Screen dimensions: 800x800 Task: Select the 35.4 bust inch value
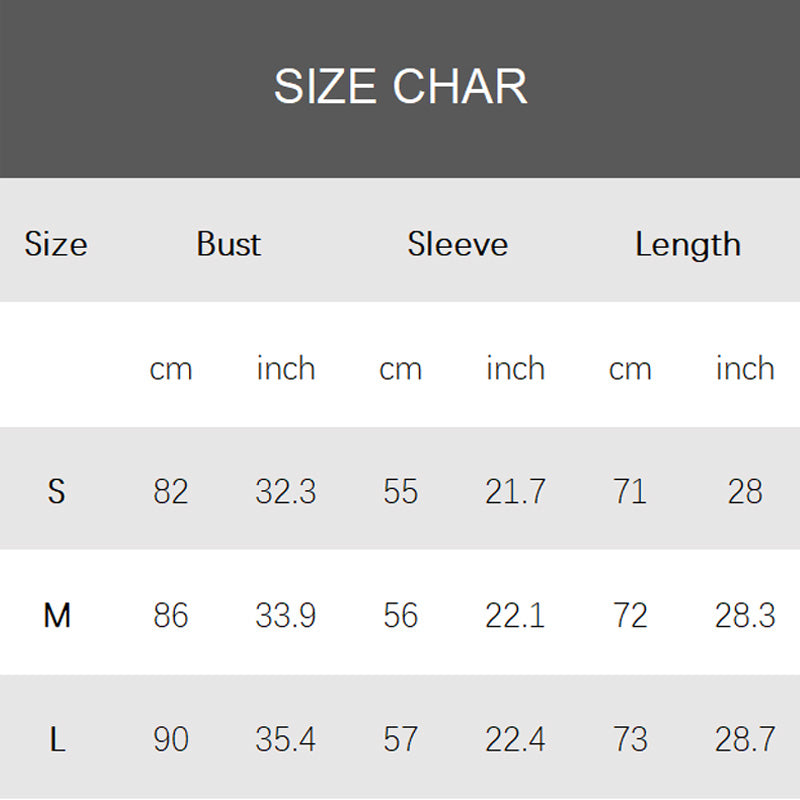coord(286,739)
